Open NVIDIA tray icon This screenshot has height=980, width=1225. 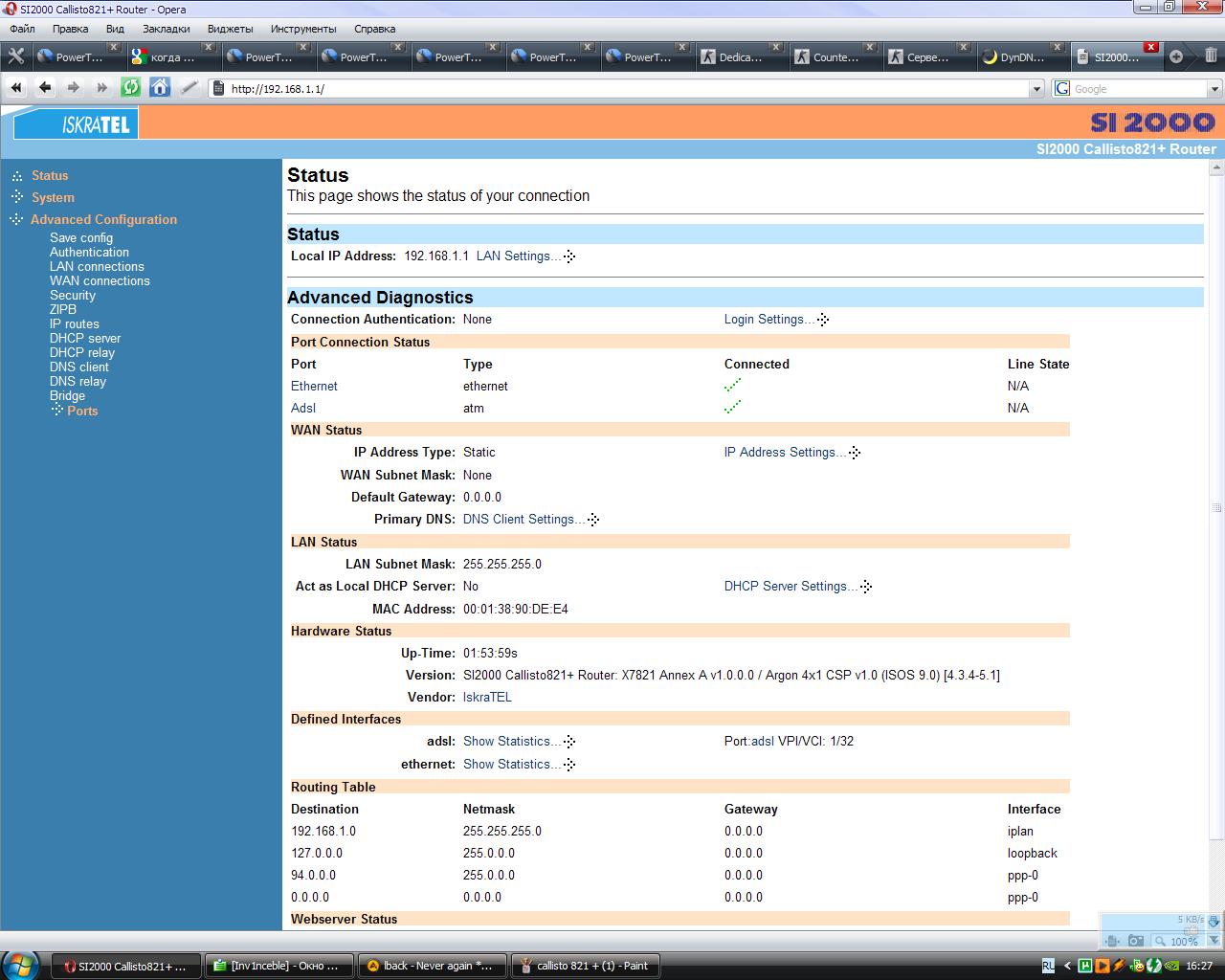[x=1169, y=966]
